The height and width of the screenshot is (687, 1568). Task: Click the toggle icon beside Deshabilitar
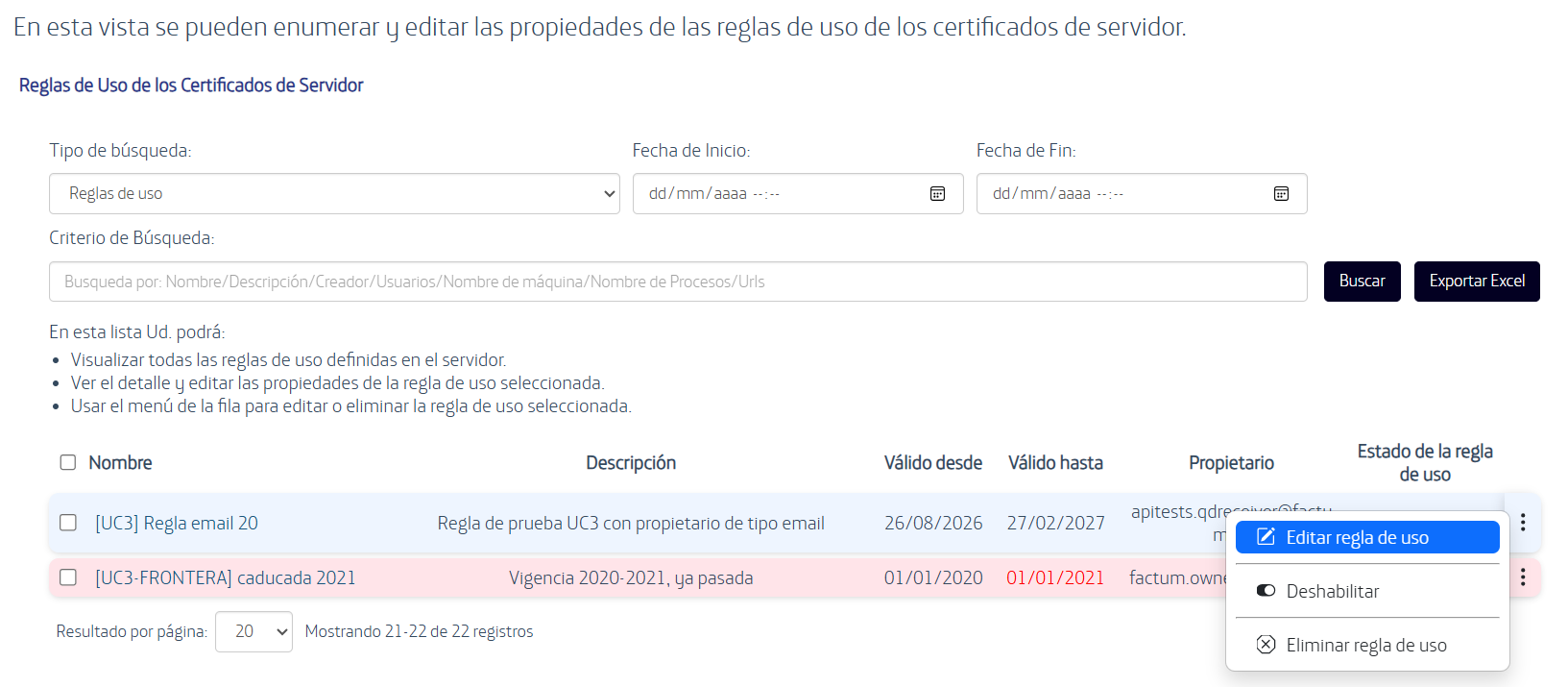[x=1266, y=591]
